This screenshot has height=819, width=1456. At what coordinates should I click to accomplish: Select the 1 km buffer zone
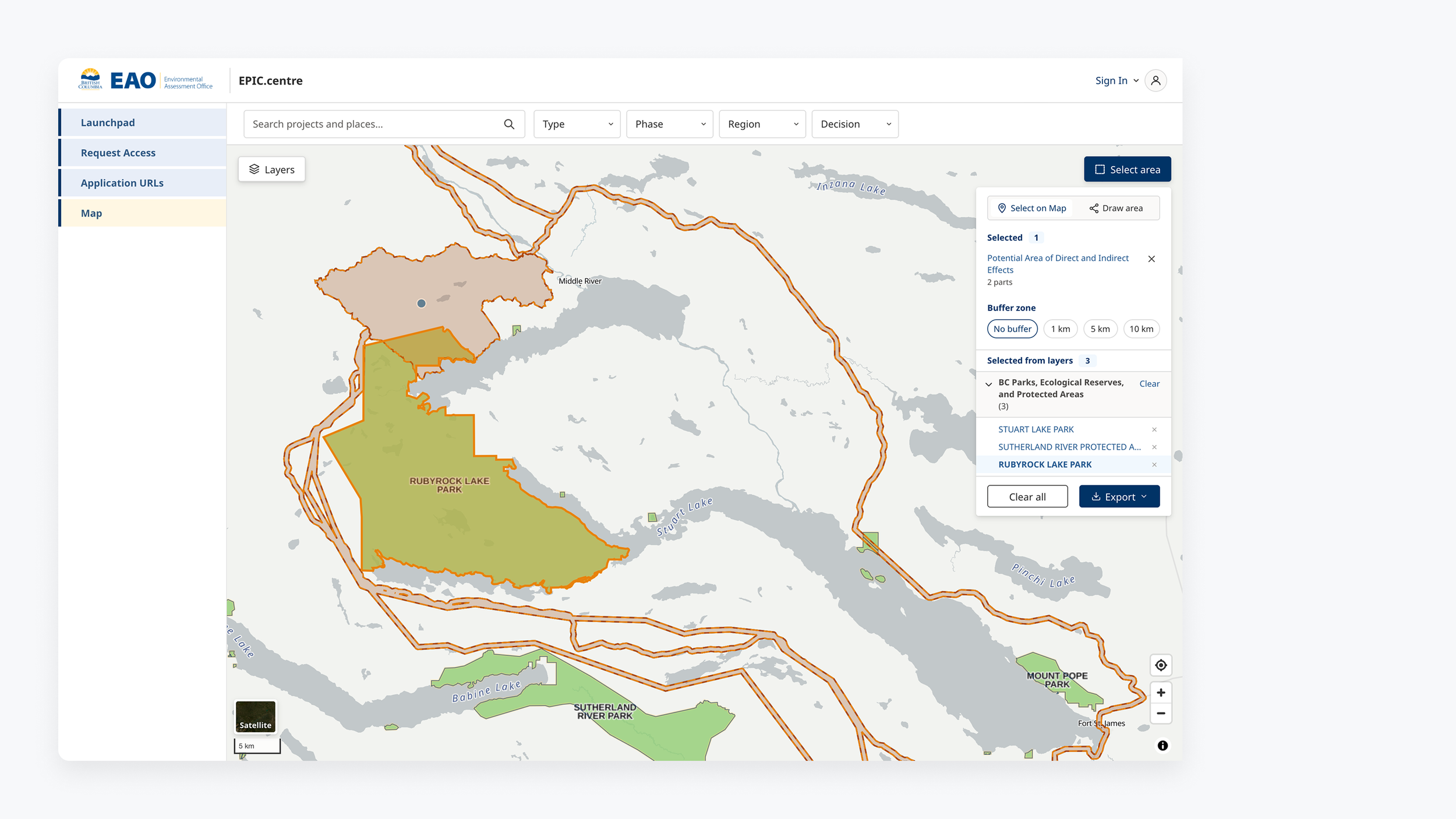tap(1061, 329)
